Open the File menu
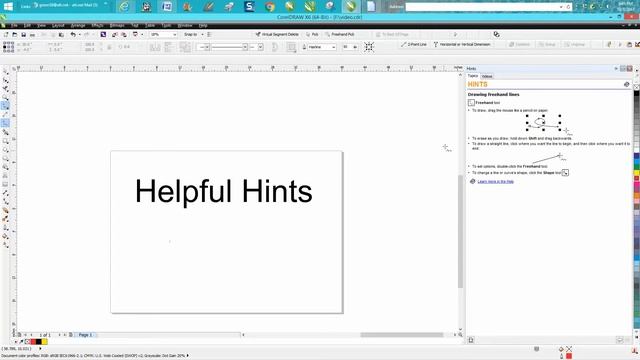 [x=14, y=25]
